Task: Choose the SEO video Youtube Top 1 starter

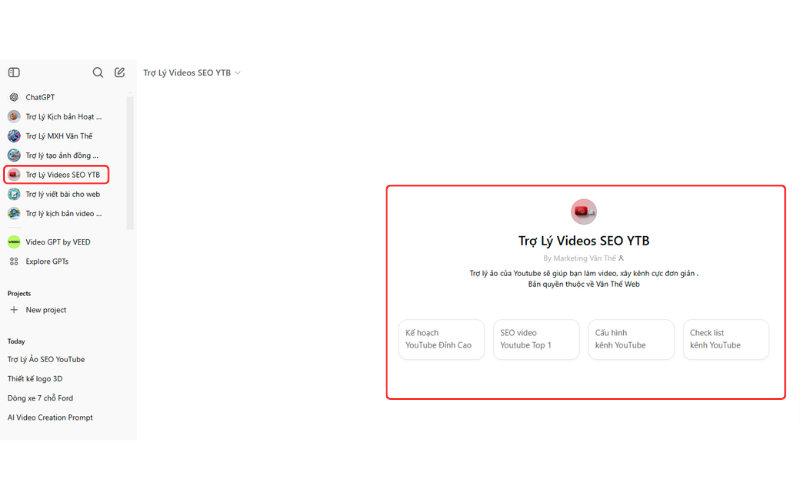Action: [x=536, y=339]
